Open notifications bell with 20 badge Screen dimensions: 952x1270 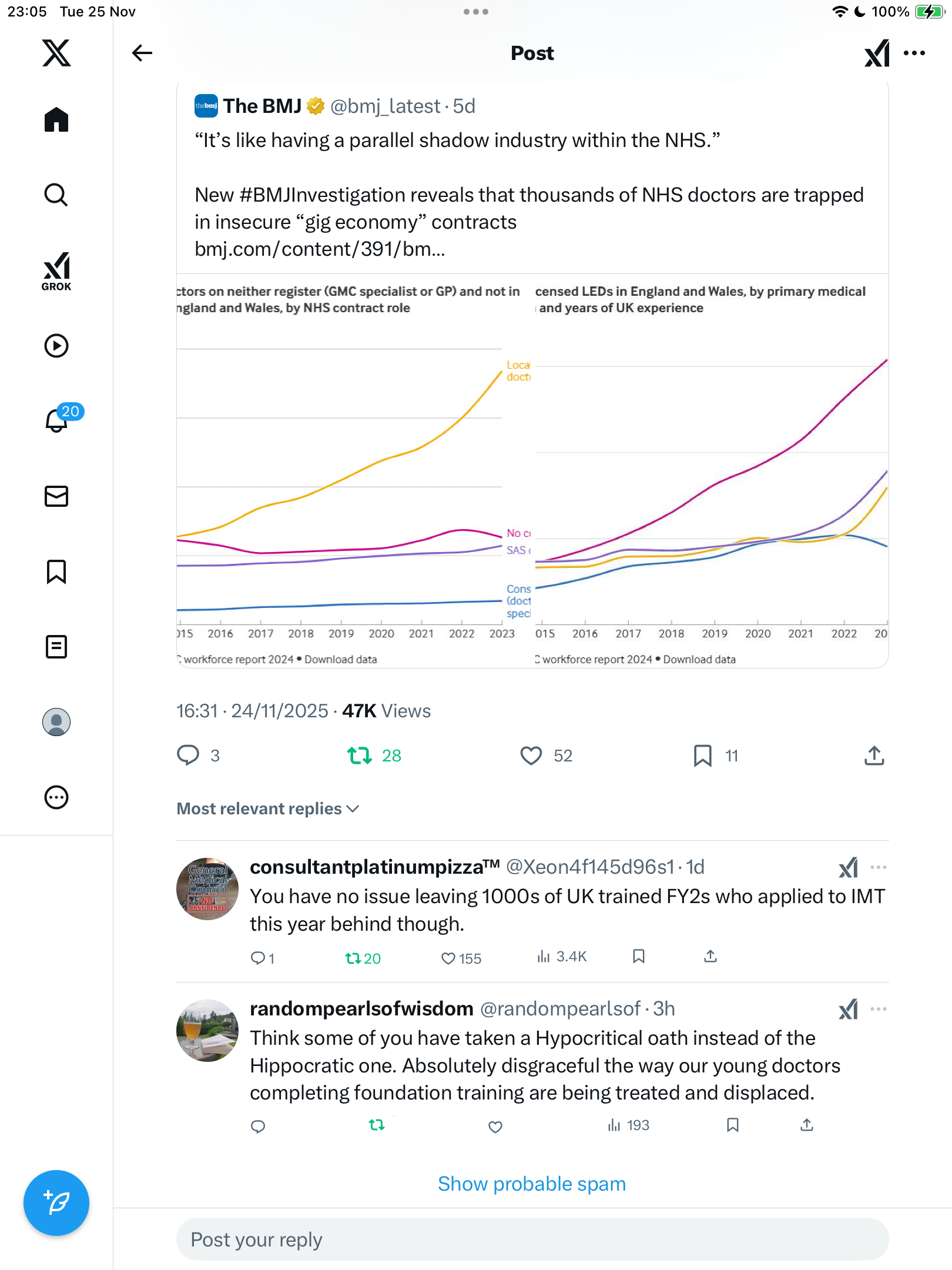click(58, 420)
